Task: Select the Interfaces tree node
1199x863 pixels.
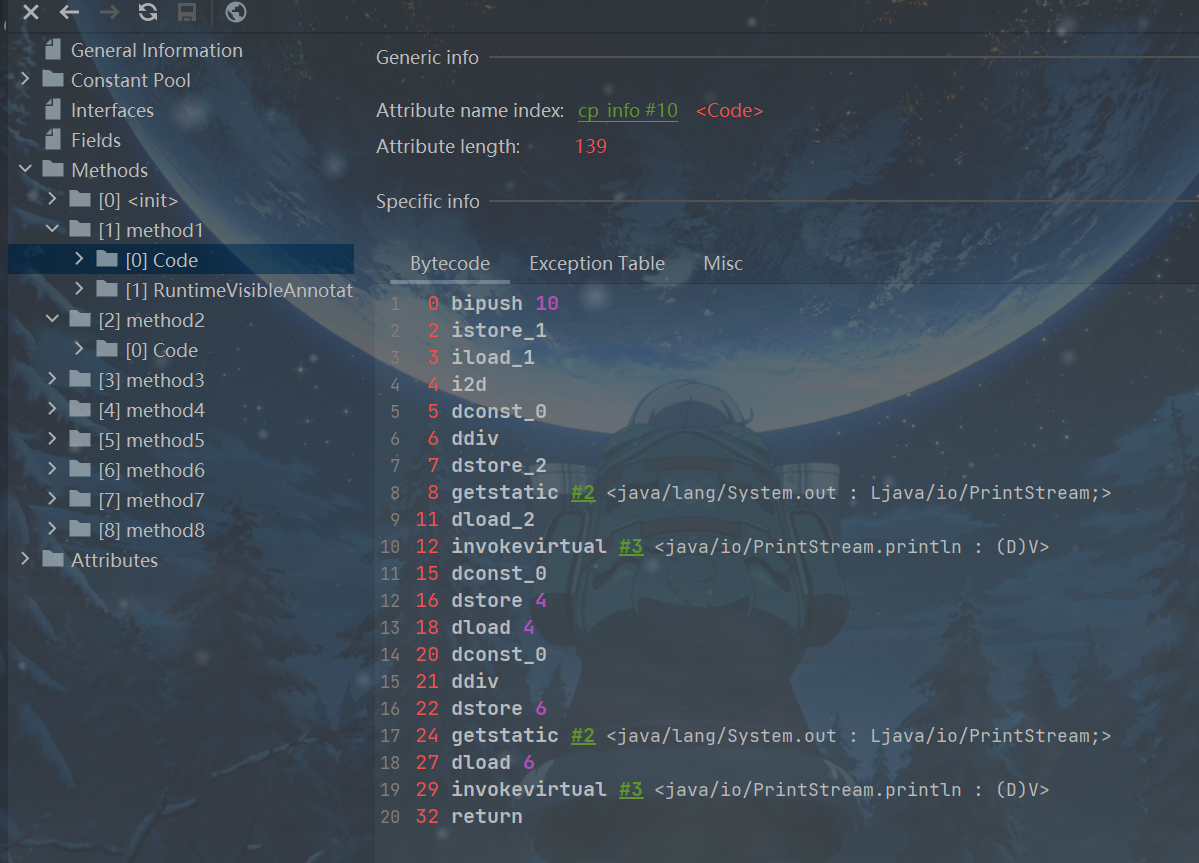Action: click(112, 110)
